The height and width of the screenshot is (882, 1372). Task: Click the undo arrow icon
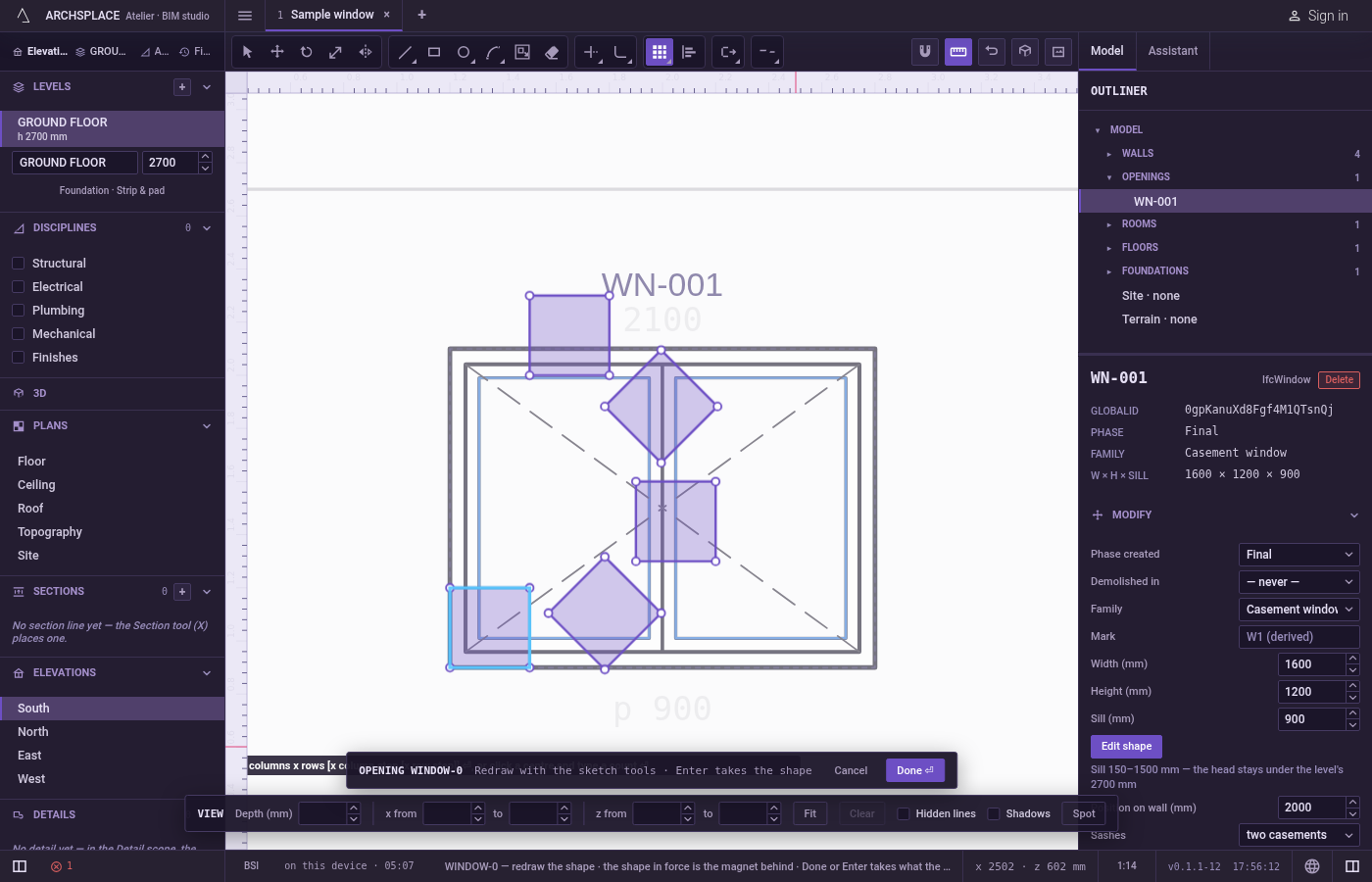tap(992, 52)
